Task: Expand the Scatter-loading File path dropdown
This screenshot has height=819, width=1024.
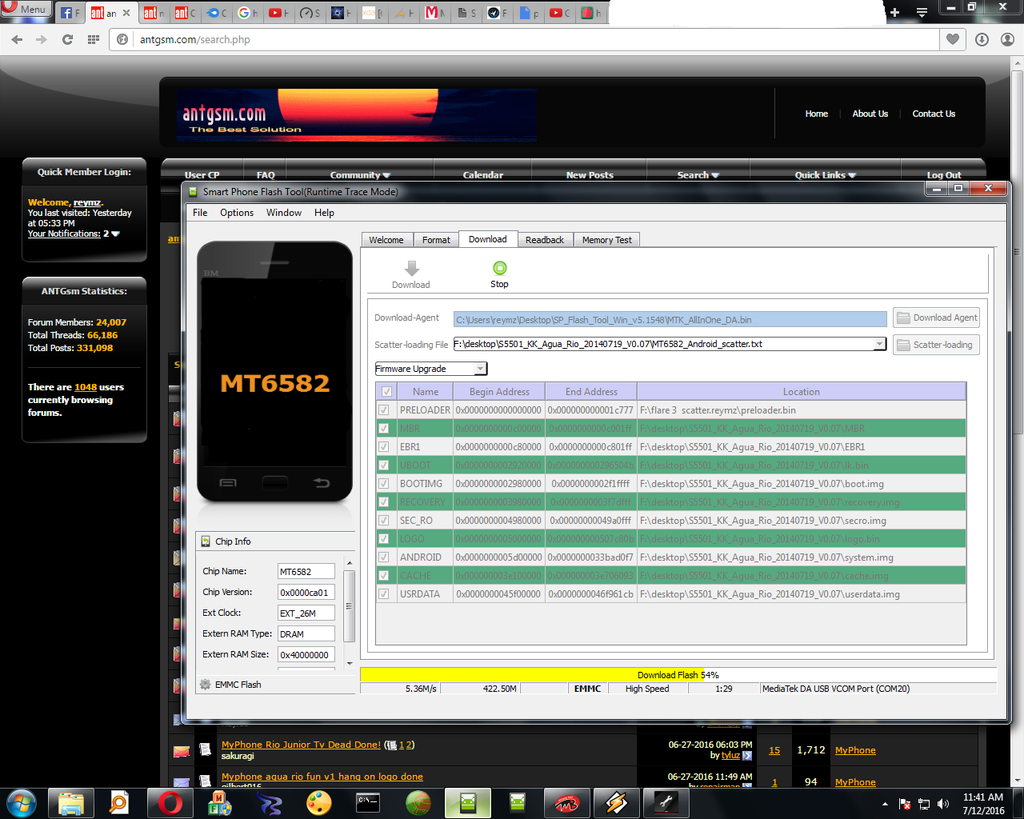Action: tap(879, 344)
